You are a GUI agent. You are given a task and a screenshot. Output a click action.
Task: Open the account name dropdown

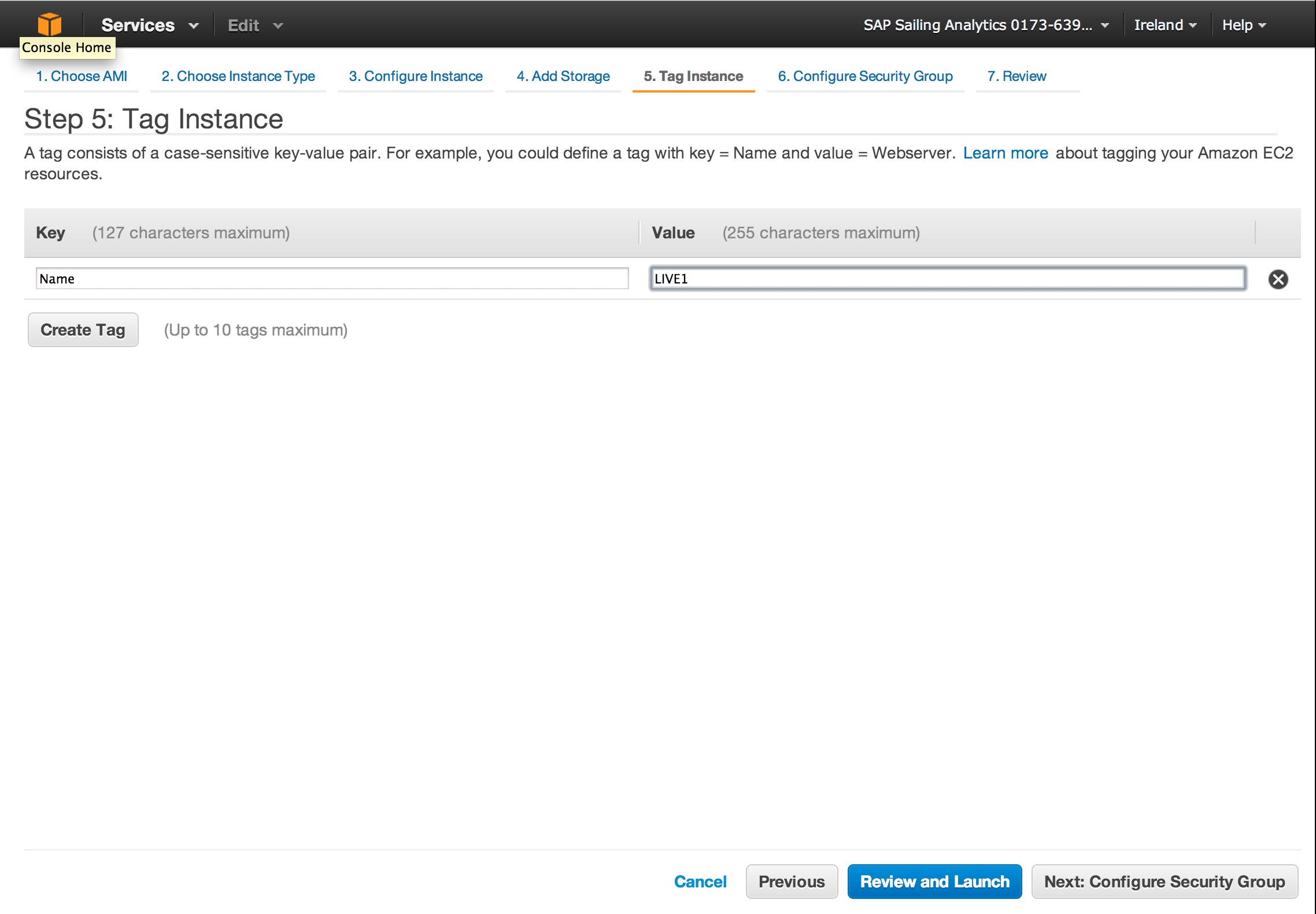point(985,25)
